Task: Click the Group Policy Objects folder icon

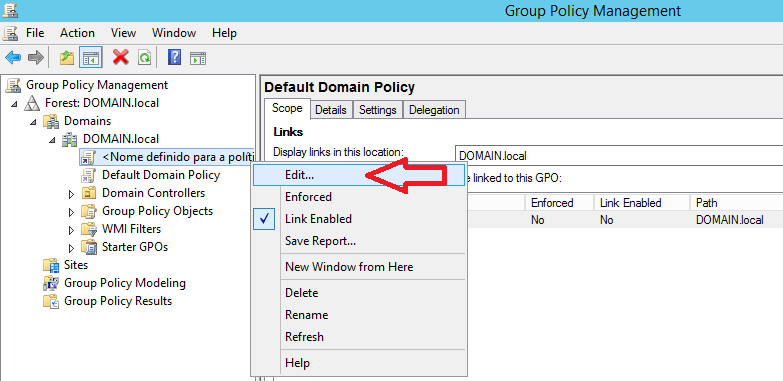Action: pos(88,211)
